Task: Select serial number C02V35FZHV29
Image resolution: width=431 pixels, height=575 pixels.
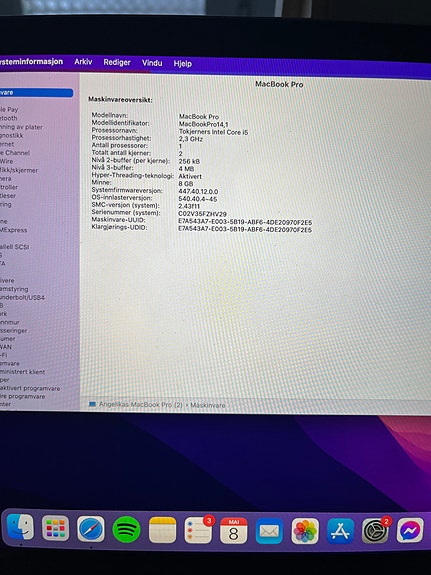Action: pos(202,214)
